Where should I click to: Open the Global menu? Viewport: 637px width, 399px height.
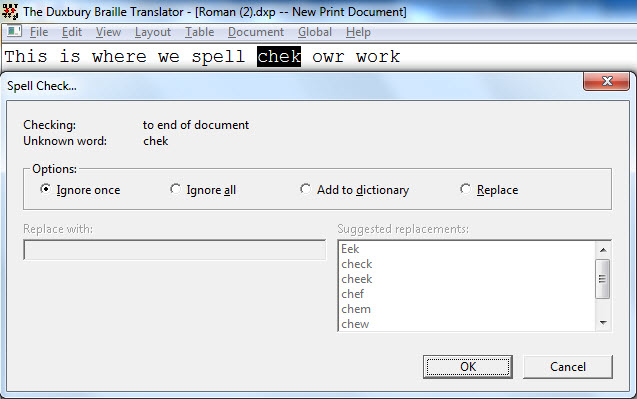click(315, 32)
